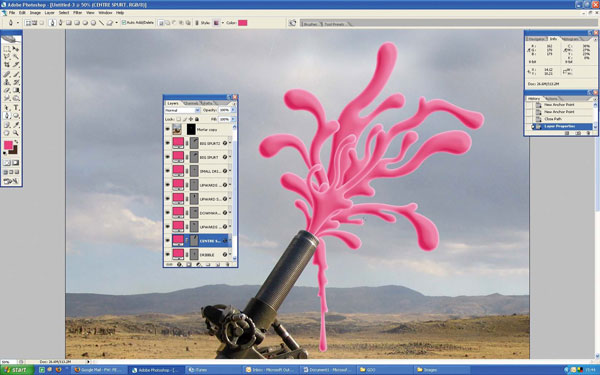Click the Delete layer trash icon
600x375 pixels.
coord(228,264)
